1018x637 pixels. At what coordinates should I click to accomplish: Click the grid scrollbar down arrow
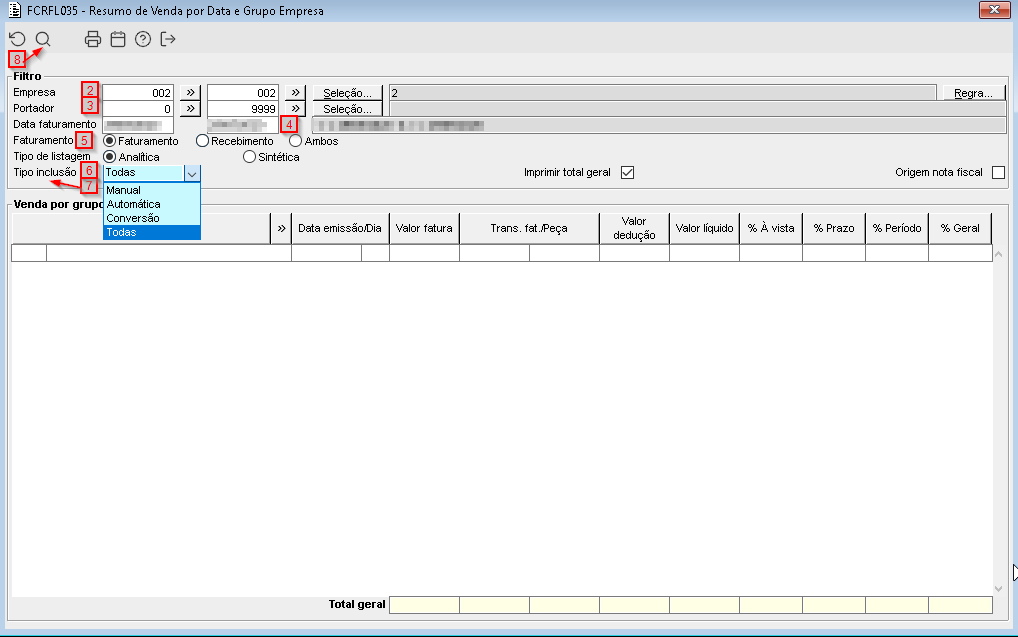pyautogui.click(x=999, y=589)
